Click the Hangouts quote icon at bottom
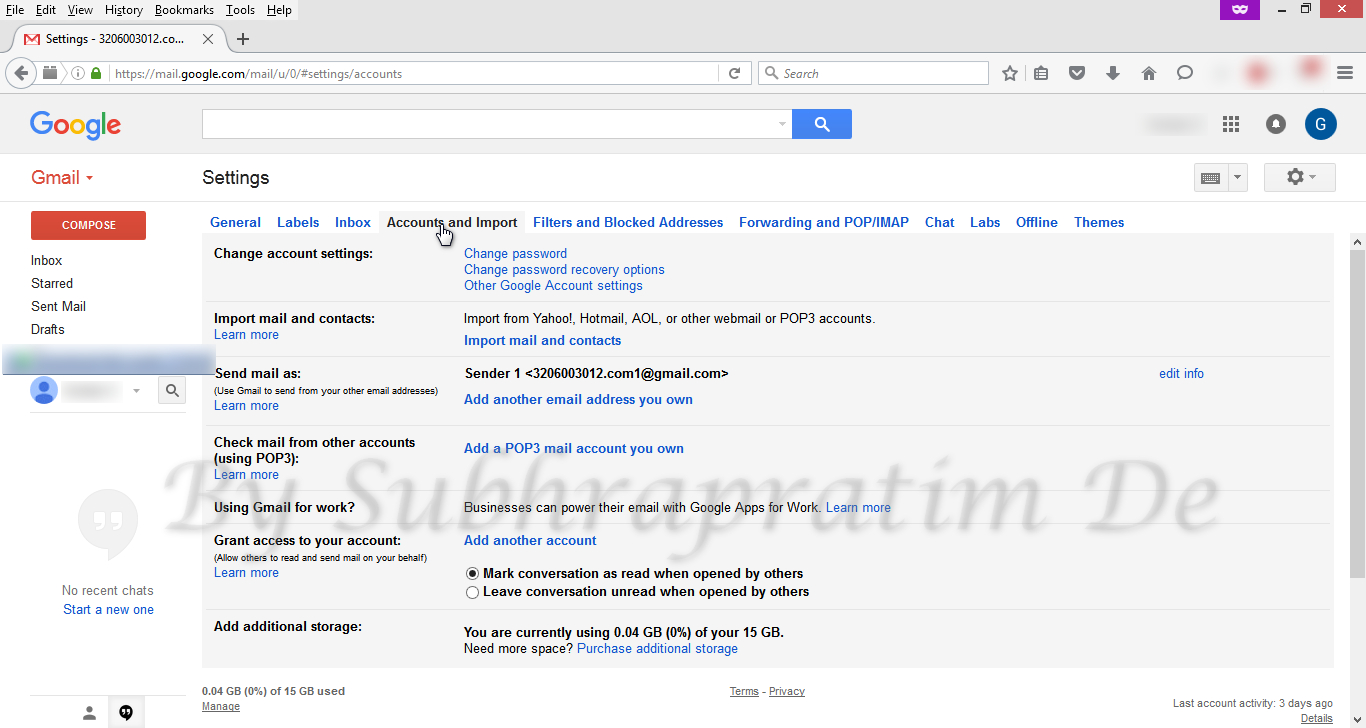The image size is (1366, 728). tap(126, 713)
